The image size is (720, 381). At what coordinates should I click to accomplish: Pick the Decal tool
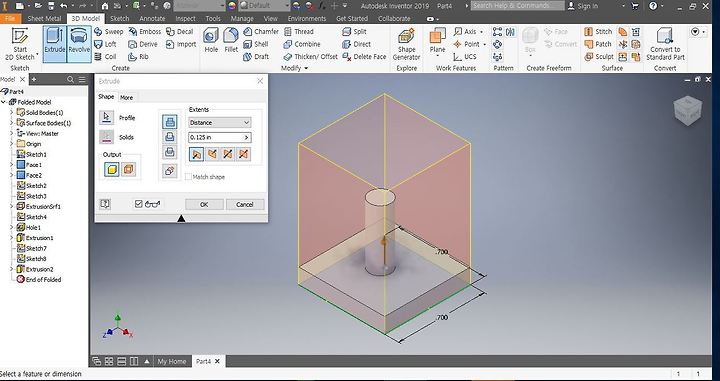point(180,32)
